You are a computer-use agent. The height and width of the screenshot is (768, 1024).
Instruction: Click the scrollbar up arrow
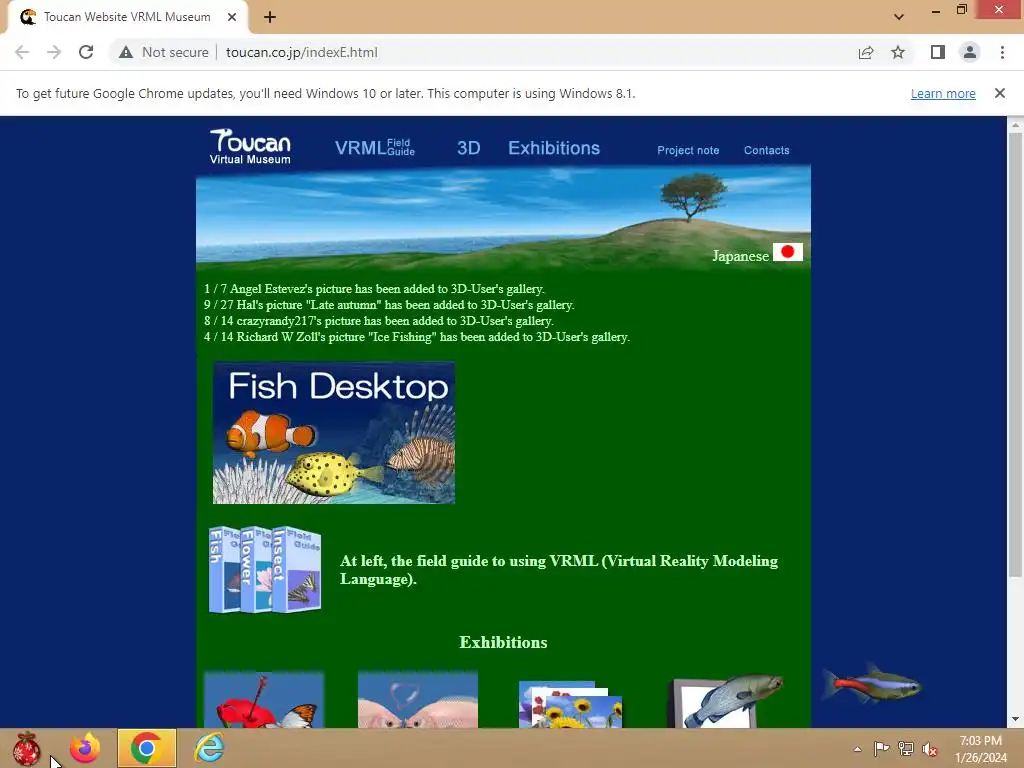coord(1015,124)
